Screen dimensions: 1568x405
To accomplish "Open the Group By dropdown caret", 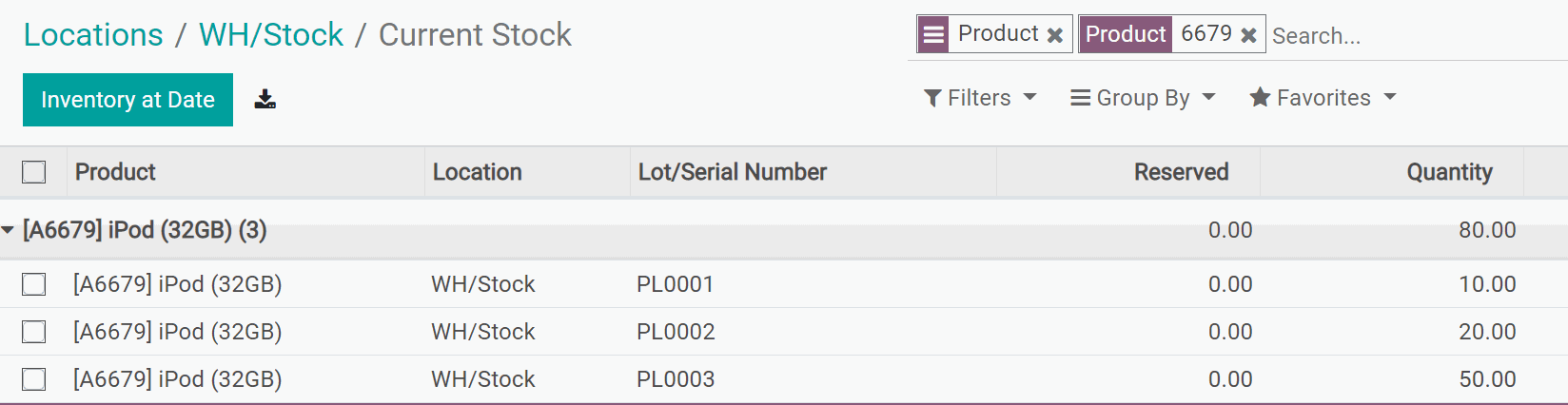I will point(1209,98).
